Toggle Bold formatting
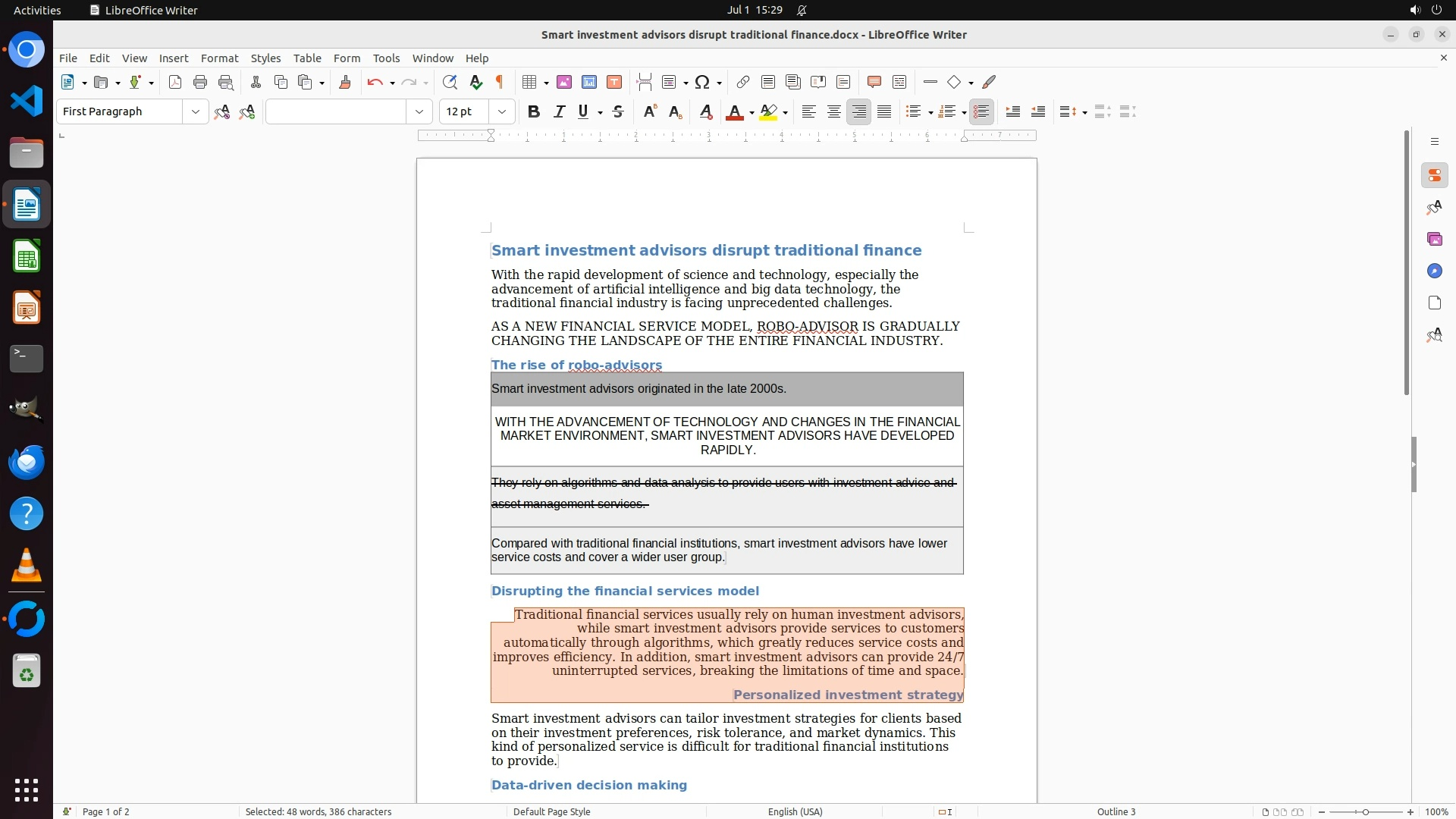The image size is (1456, 819). (534, 112)
